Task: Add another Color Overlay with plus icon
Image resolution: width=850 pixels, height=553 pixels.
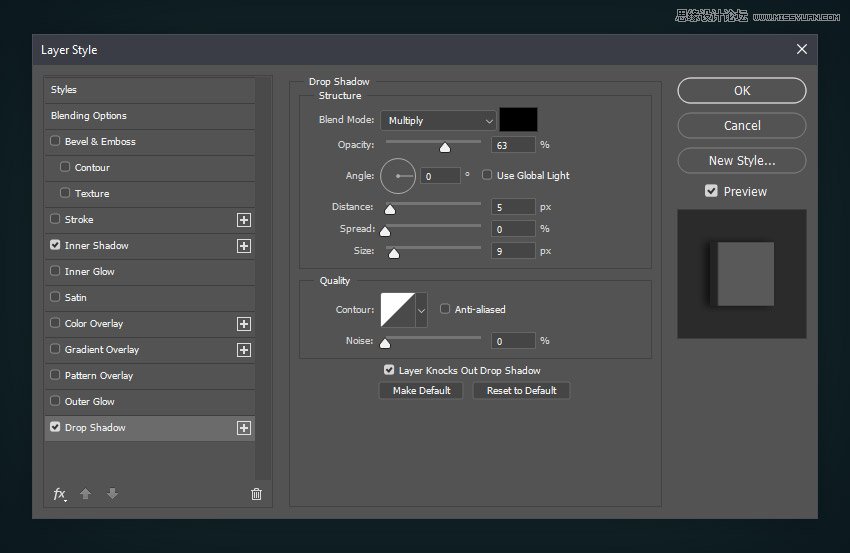Action: (x=243, y=324)
